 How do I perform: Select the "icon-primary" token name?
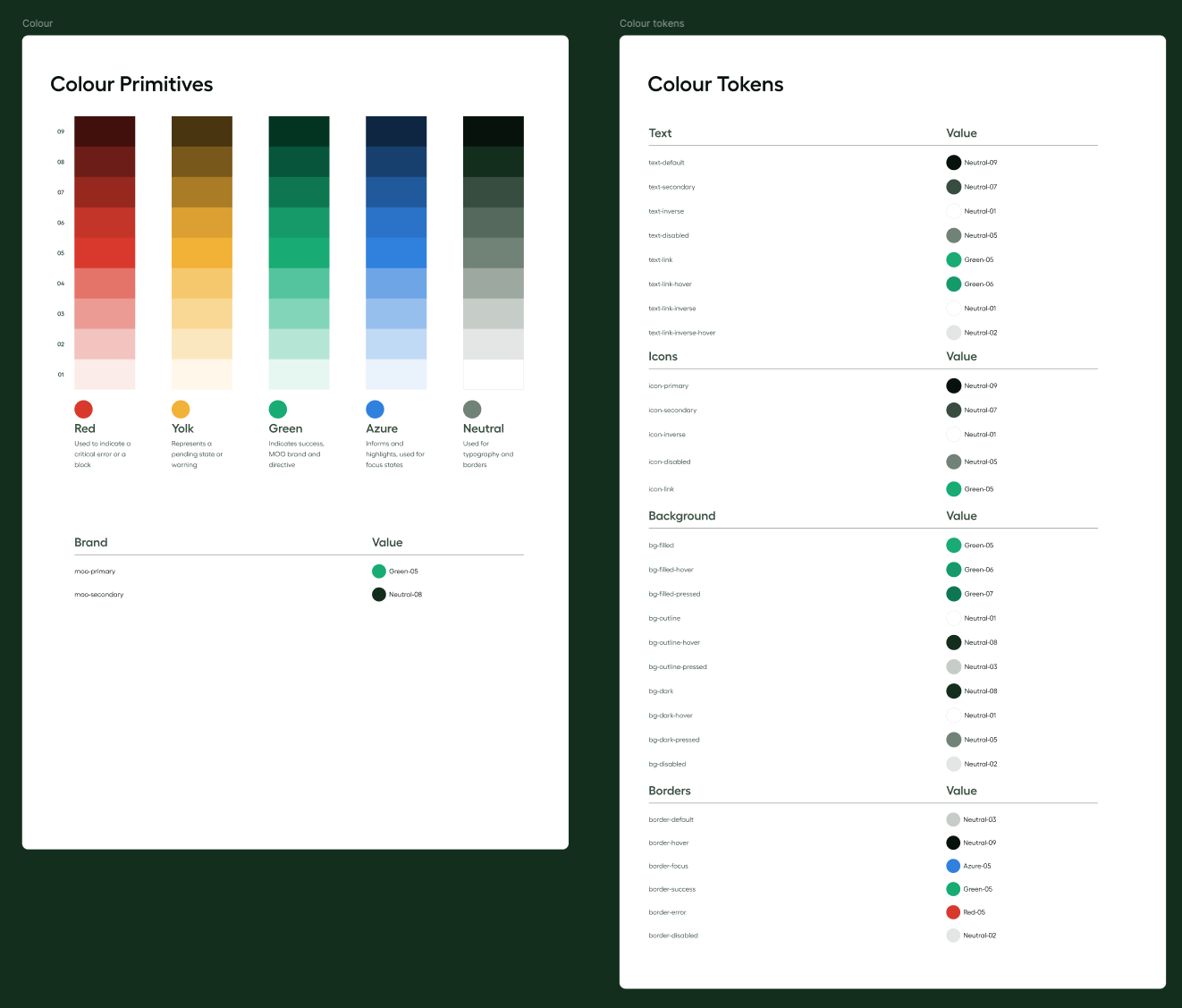(669, 386)
